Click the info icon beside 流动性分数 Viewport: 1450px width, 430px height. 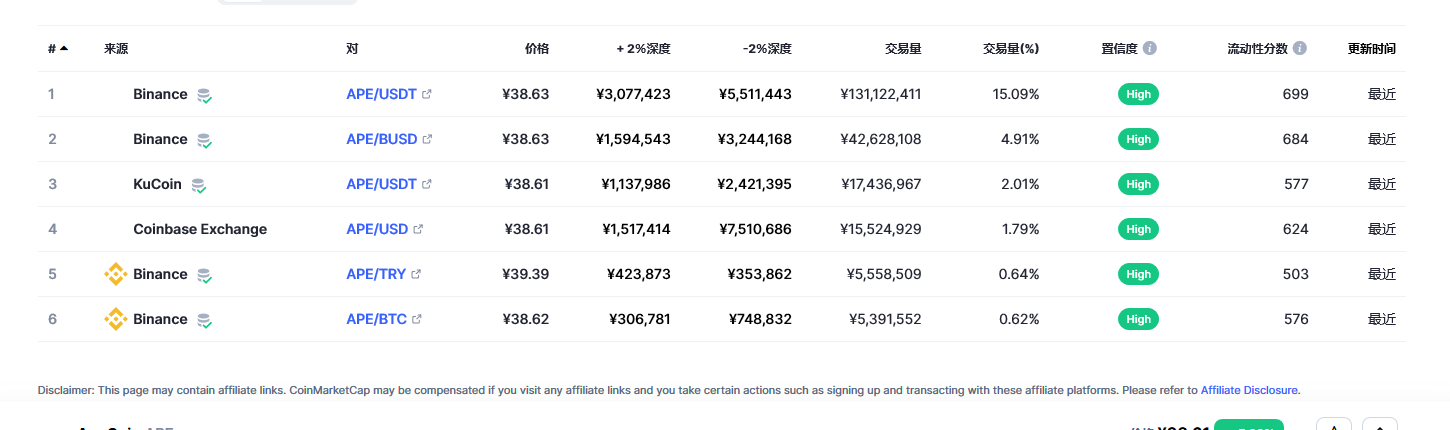pyautogui.click(x=1300, y=48)
